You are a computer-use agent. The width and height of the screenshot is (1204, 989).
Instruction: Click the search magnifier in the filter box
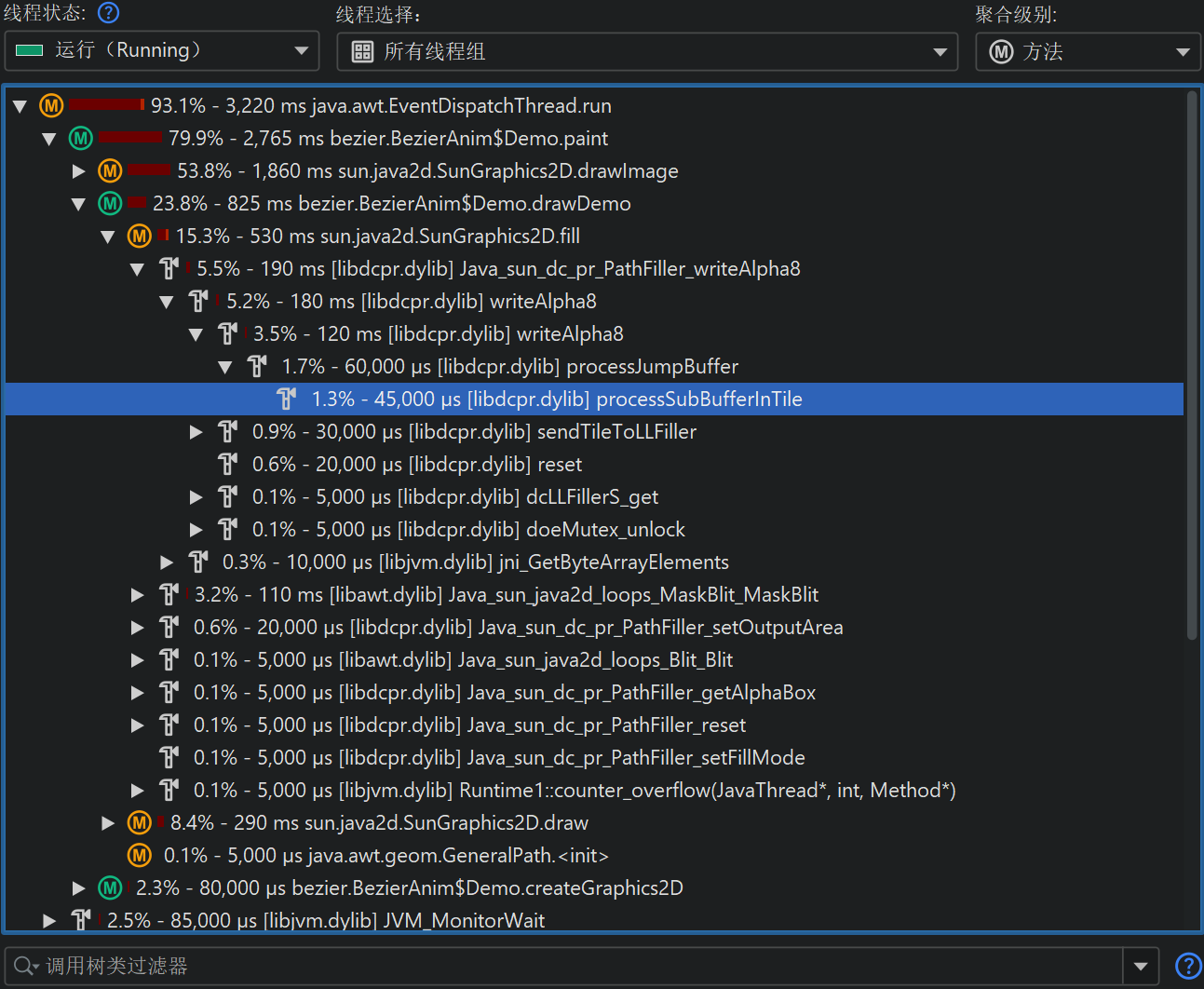point(25,967)
